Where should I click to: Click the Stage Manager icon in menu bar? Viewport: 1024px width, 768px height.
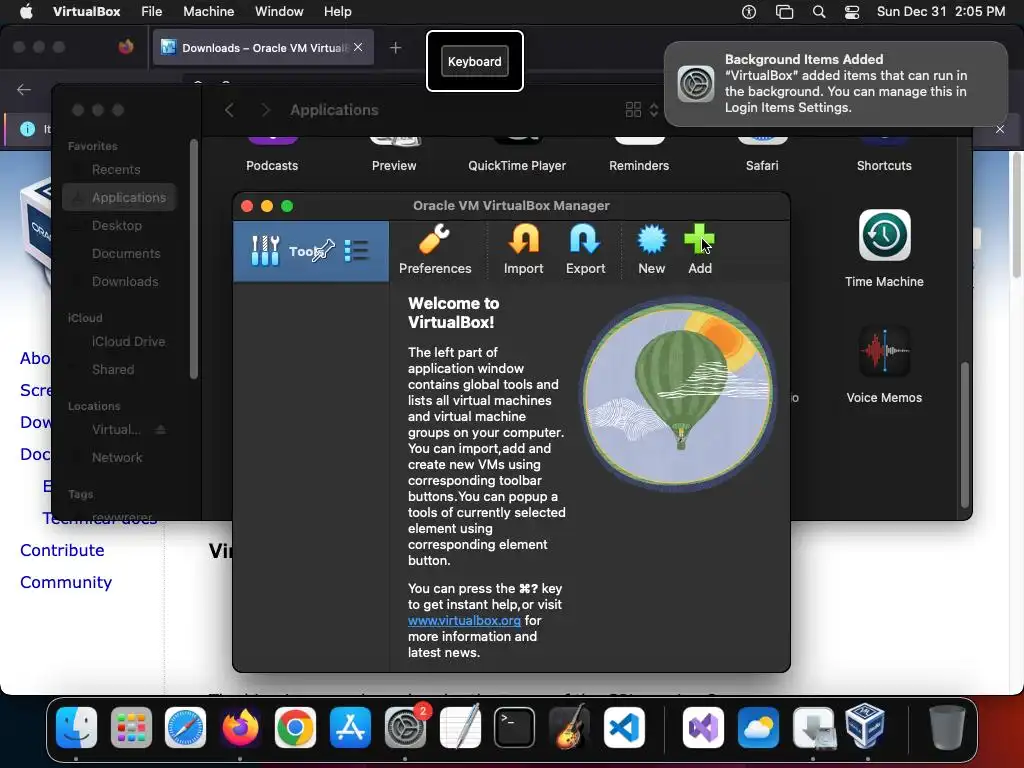(x=784, y=12)
